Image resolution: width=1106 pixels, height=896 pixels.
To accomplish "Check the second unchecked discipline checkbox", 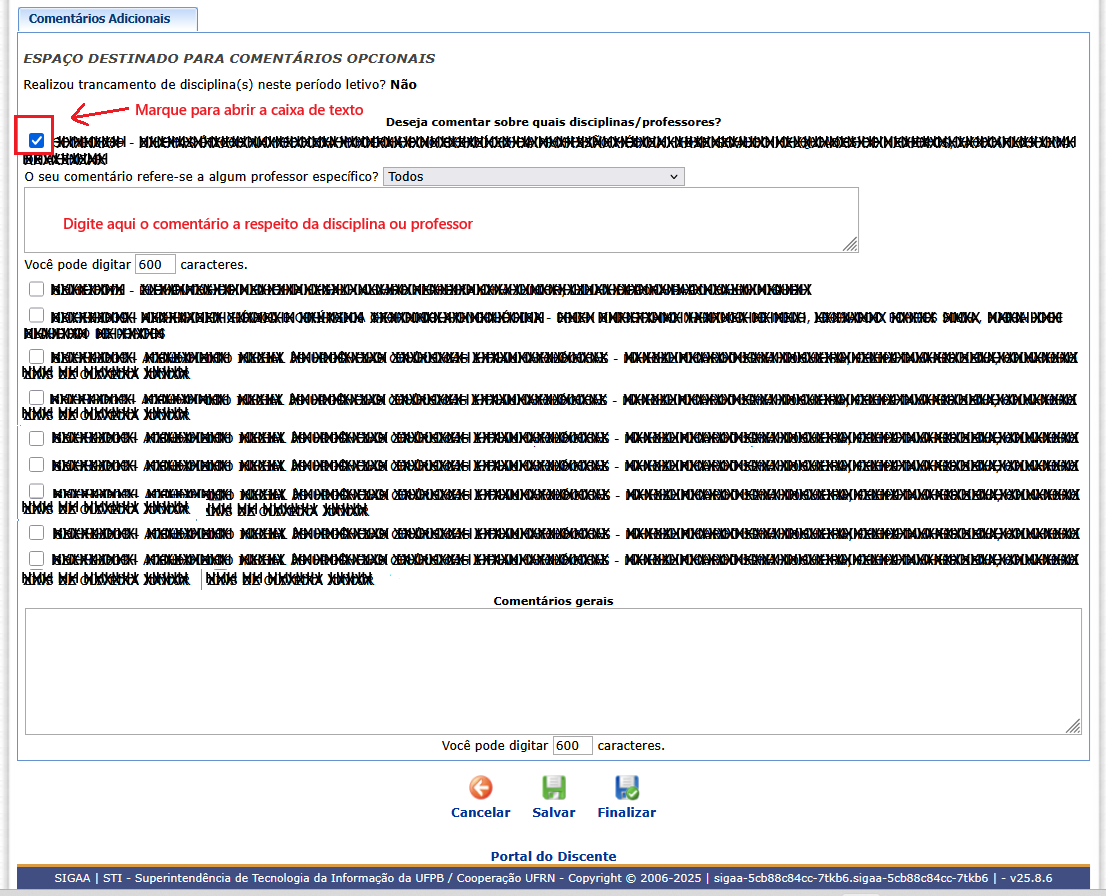I will pyautogui.click(x=37, y=315).
